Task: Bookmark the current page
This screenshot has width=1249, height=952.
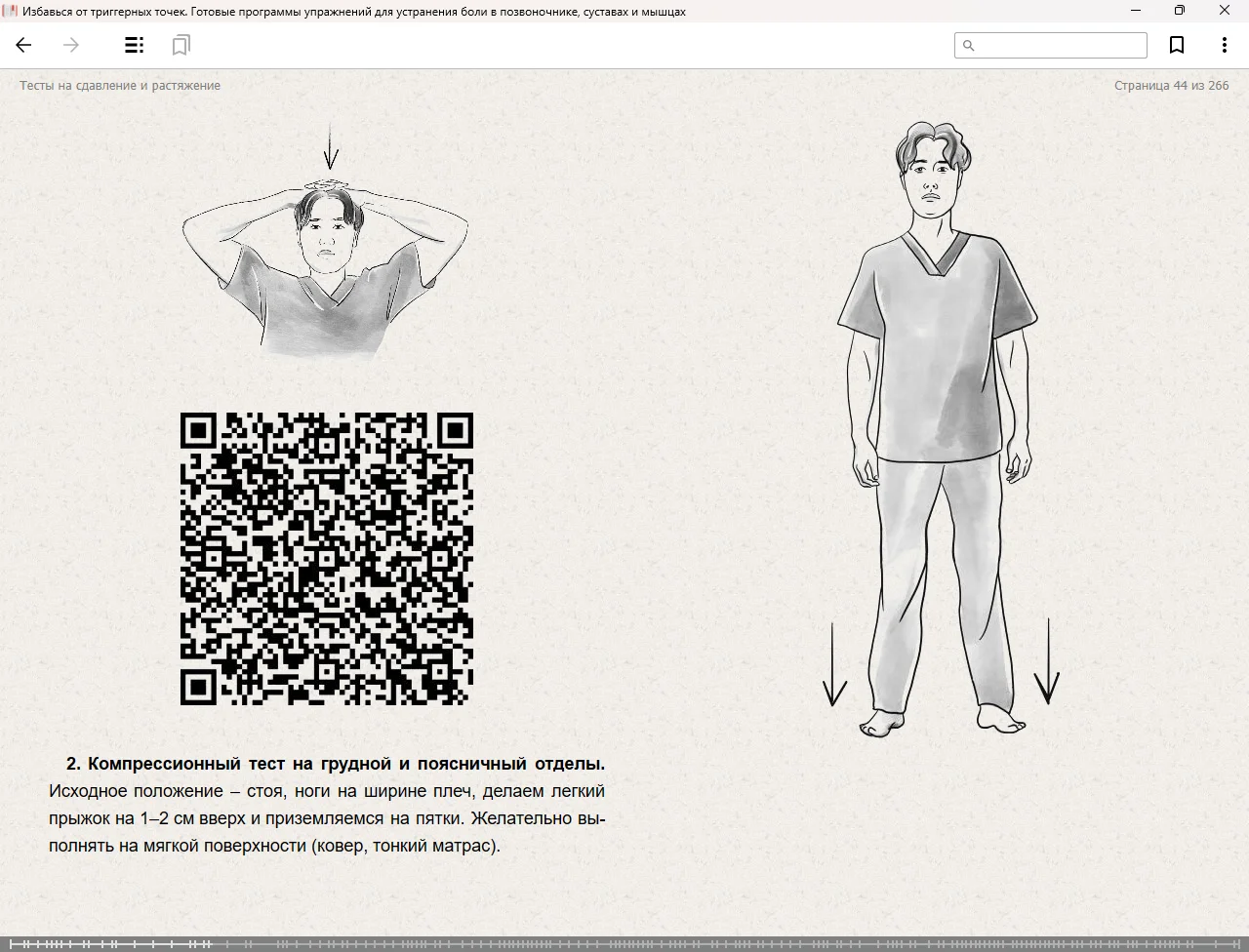Action: coord(1177,45)
